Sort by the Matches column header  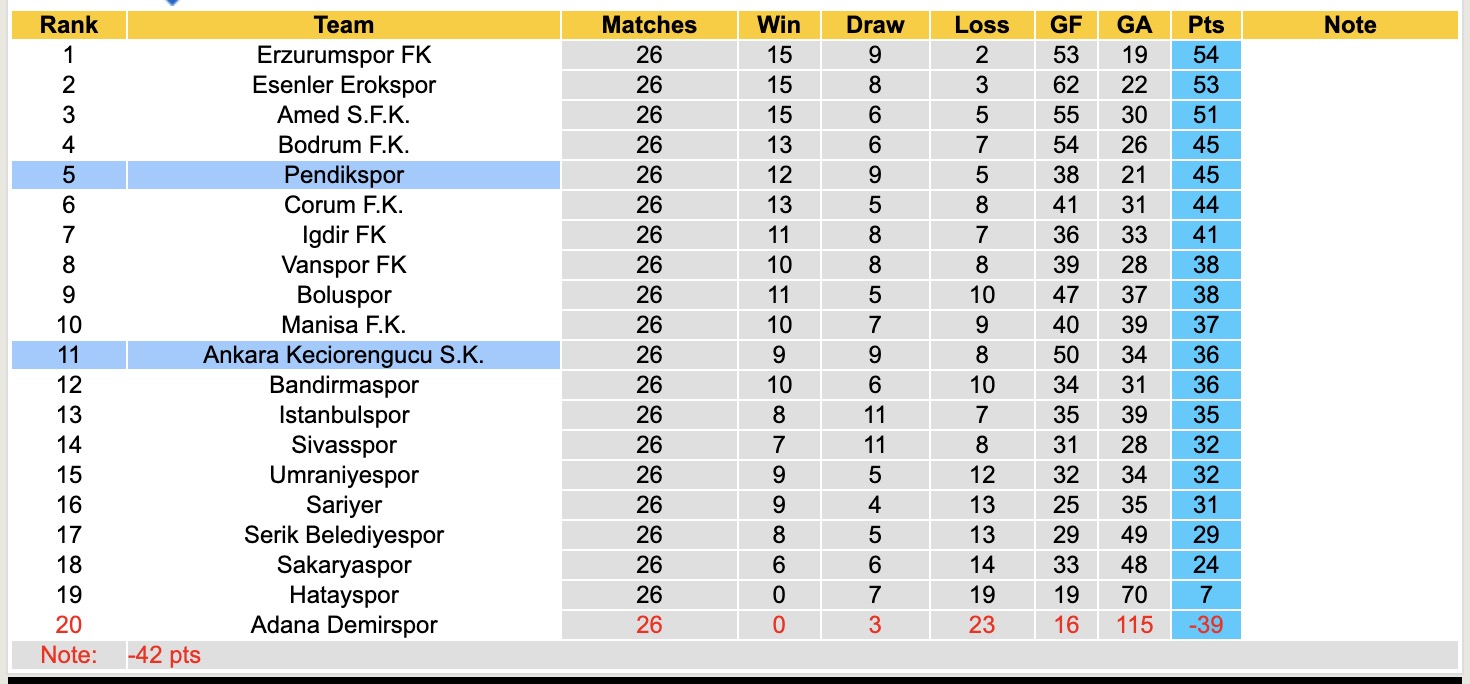click(x=649, y=25)
